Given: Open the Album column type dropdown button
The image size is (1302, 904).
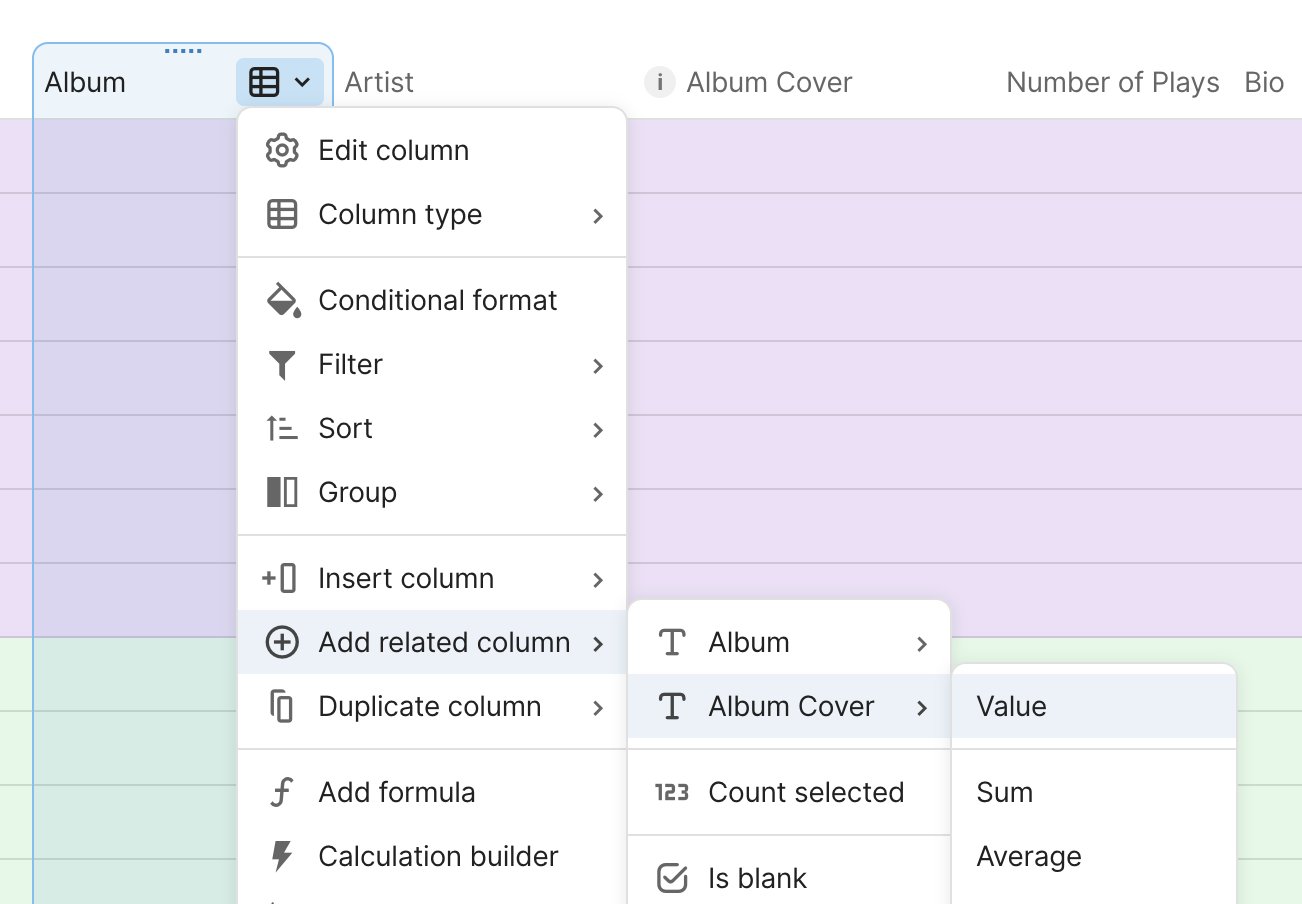Looking at the screenshot, I should pos(280,82).
